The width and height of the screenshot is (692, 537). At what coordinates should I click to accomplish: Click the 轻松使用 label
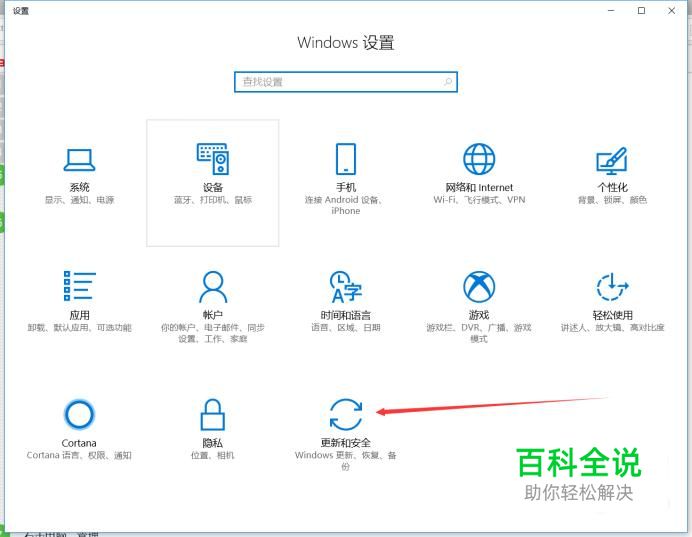click(612, 315)
